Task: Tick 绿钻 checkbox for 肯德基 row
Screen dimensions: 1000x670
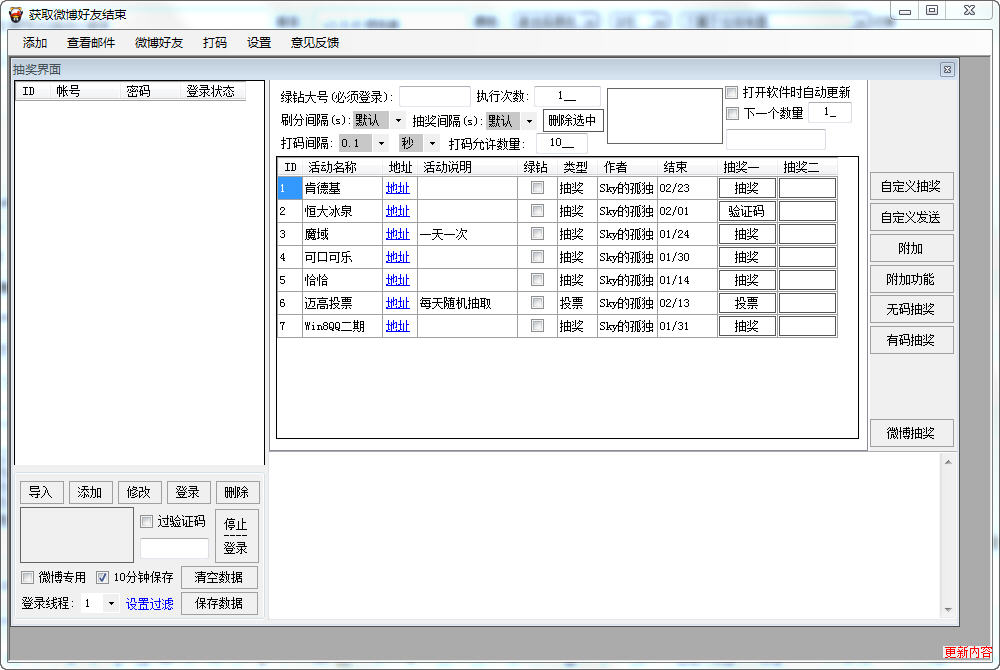Action: [538, 187]
